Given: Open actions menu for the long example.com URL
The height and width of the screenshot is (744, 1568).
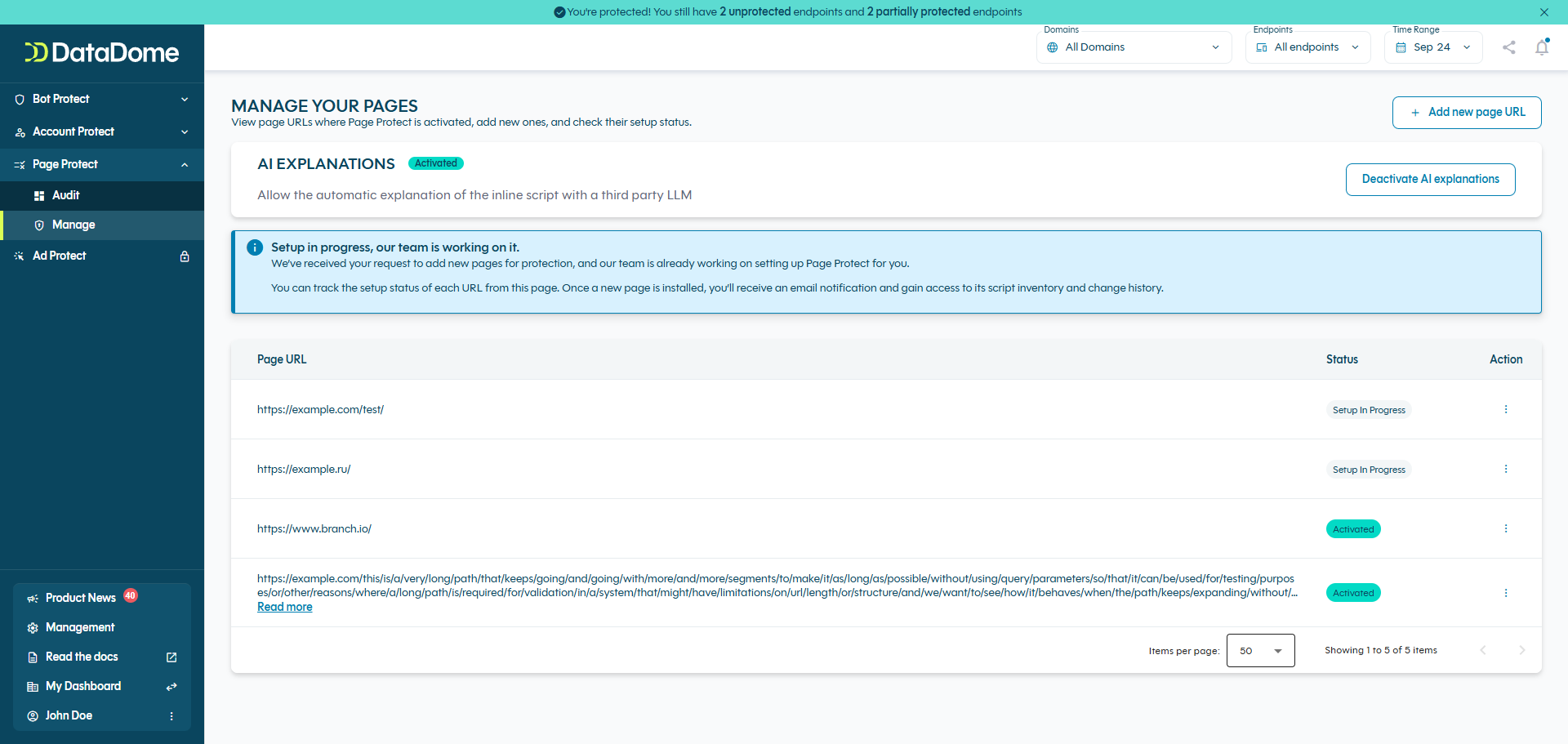Looking at the screenshot, I should (1506, 593).
